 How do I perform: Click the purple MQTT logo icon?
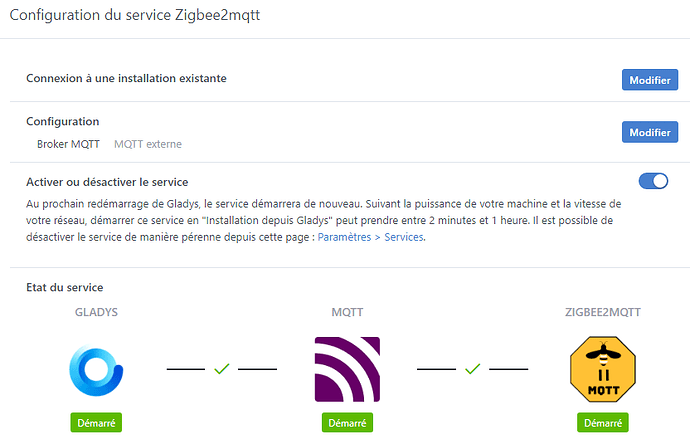(347, 369)
